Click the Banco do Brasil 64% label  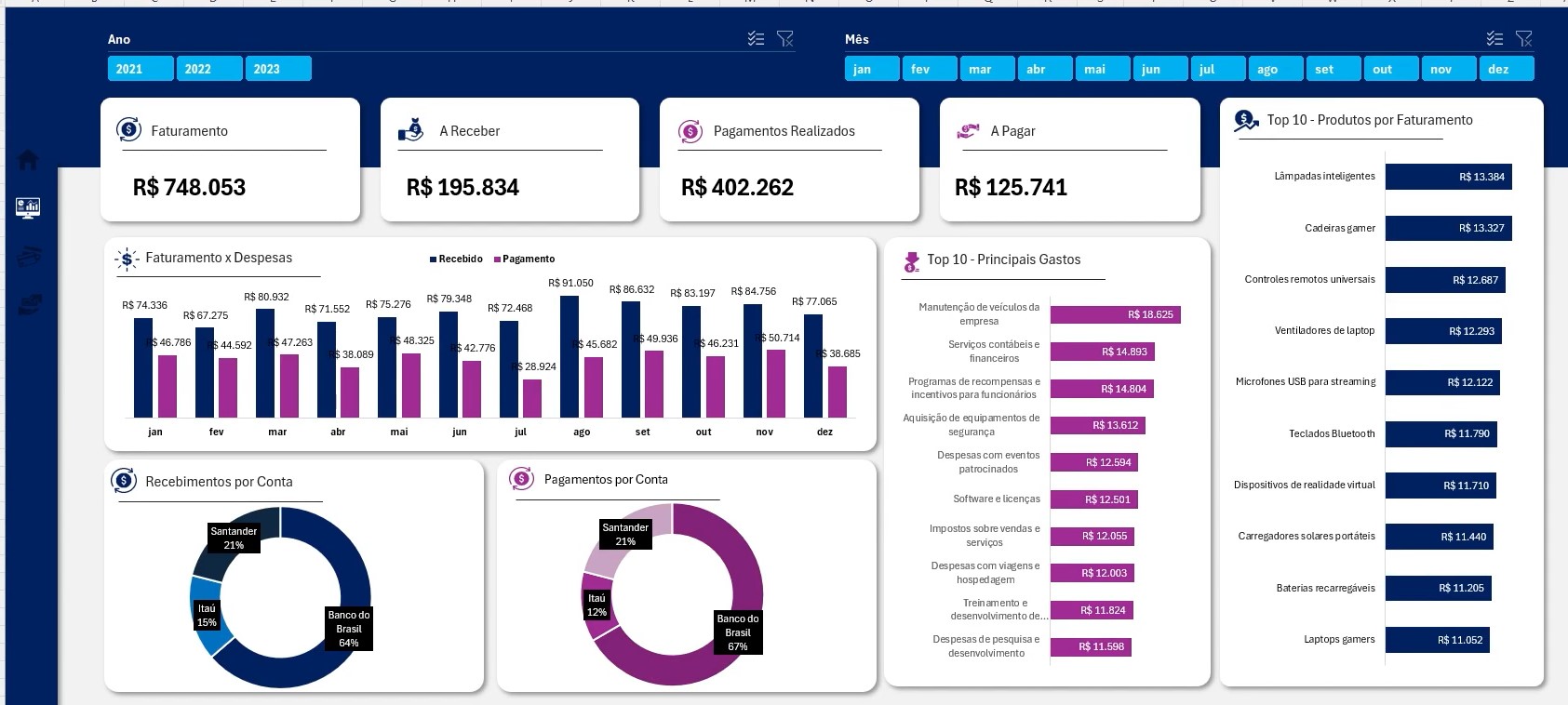click(349, 629)
